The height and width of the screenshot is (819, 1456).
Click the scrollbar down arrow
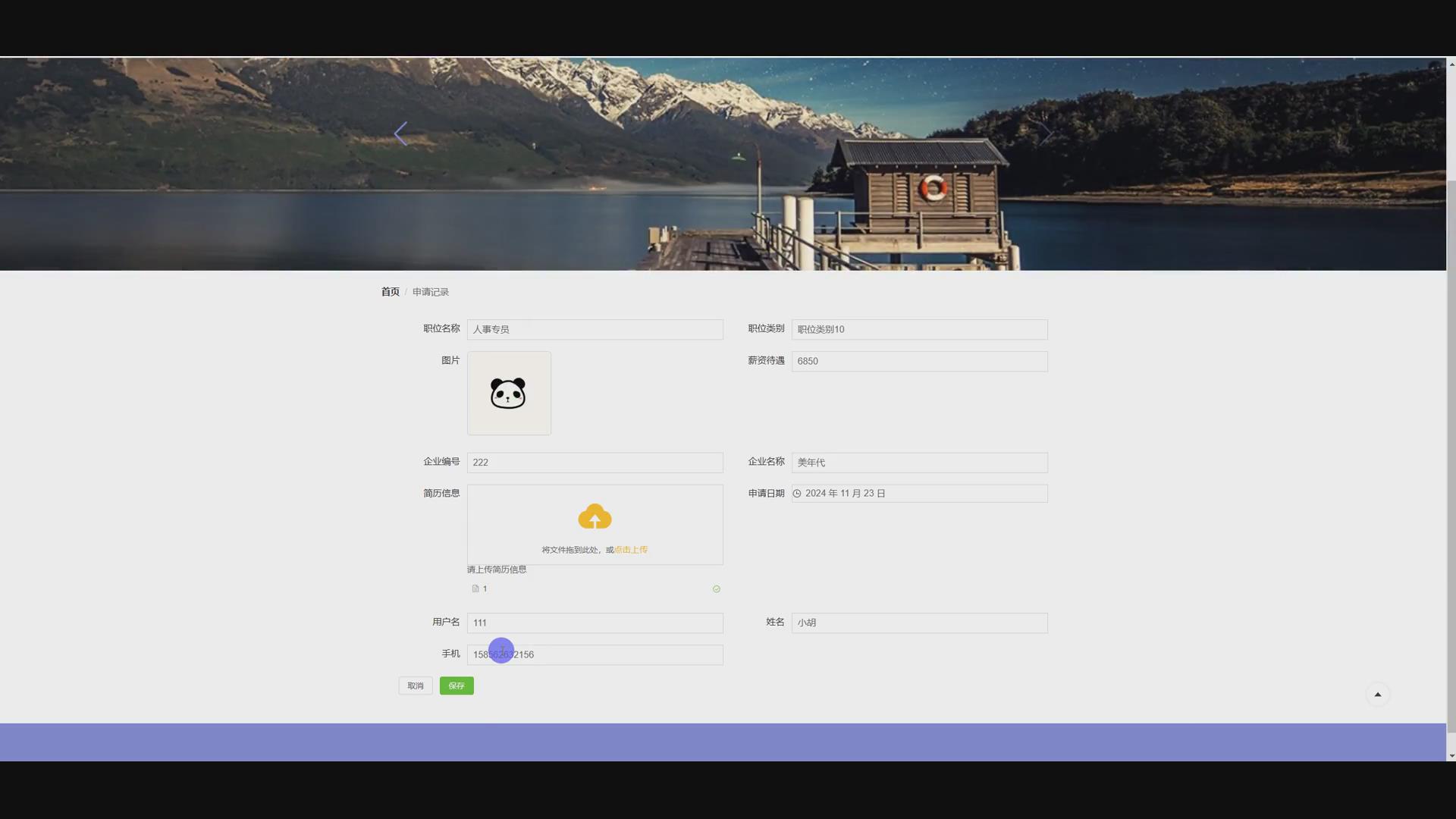(x=1451, y=755)
